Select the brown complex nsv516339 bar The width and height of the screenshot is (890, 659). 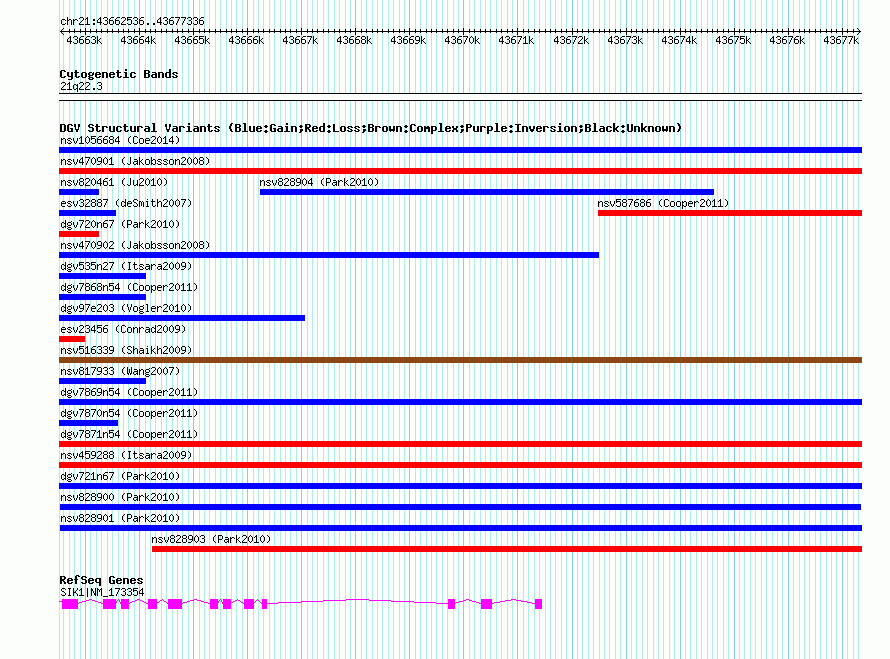460,360
